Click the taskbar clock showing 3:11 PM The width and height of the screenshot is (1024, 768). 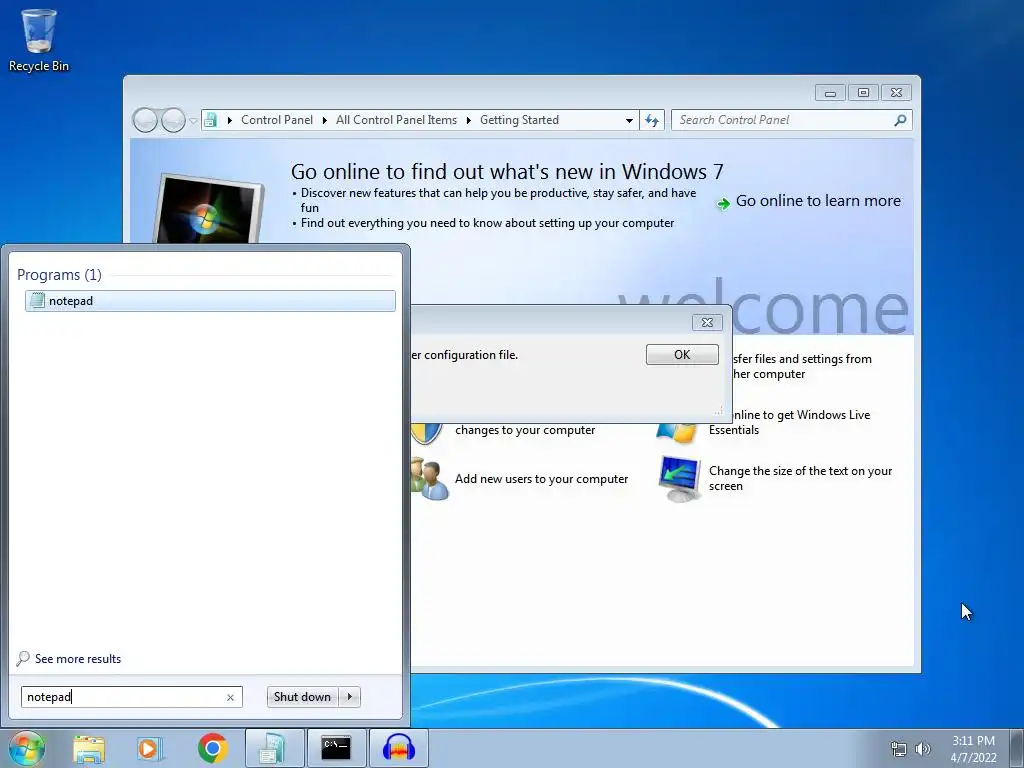[973, 749]
